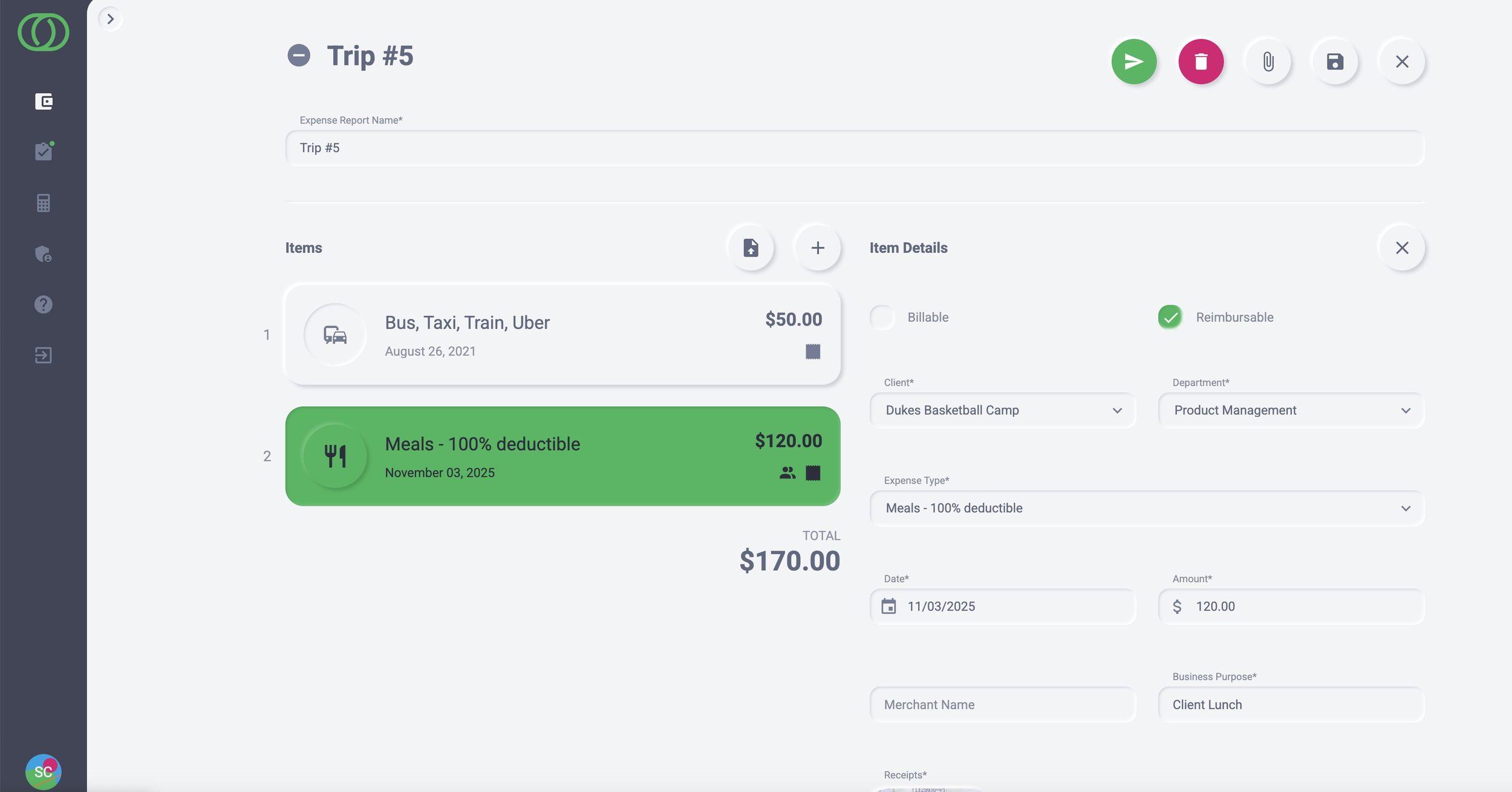Click the green submit report send icon
The image size is (1512, 792).
1134,62
